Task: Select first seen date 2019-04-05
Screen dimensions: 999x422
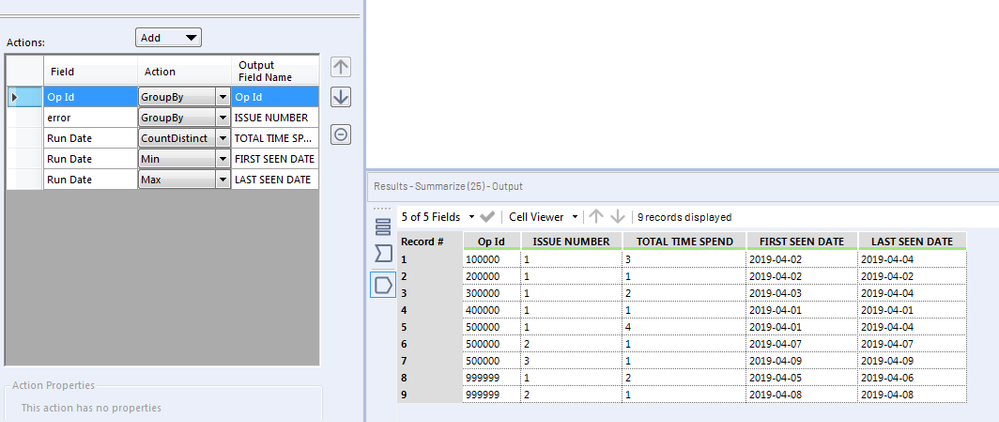Action: point(803,377)
